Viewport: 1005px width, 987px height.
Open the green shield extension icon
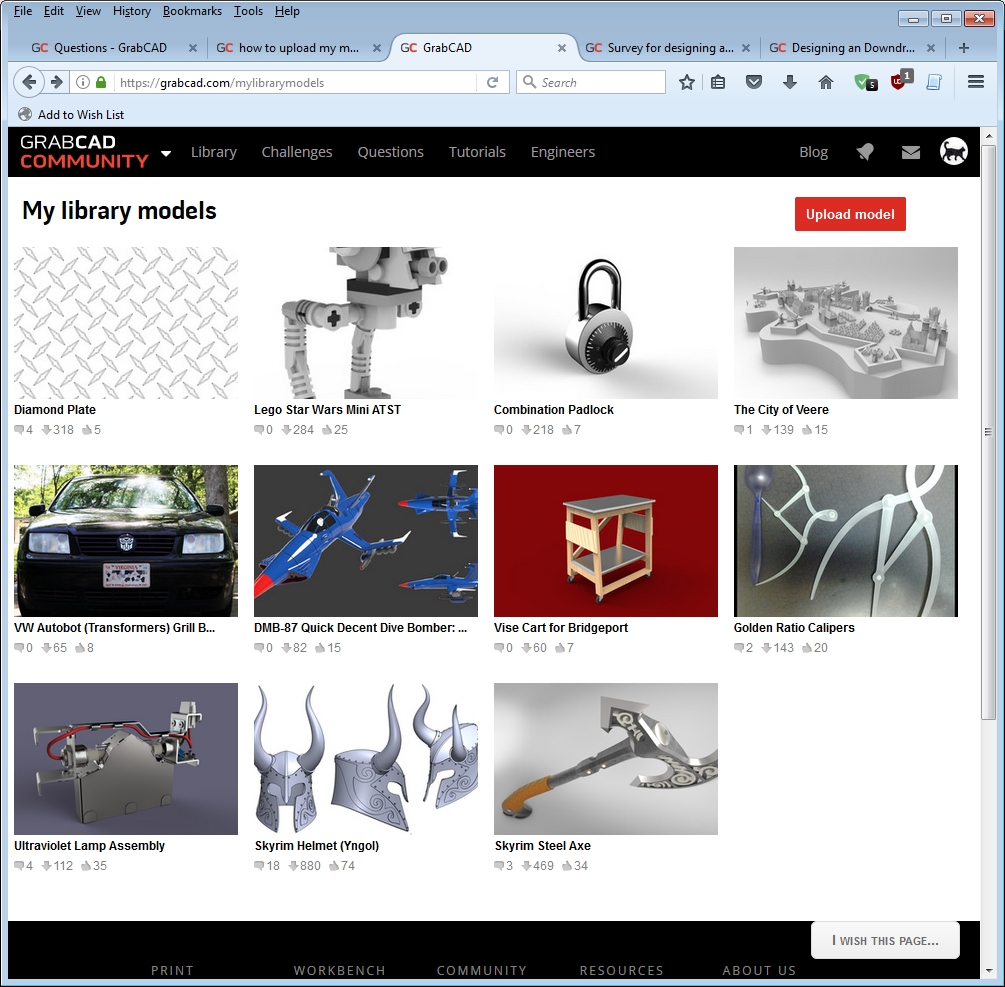point(865,82)
